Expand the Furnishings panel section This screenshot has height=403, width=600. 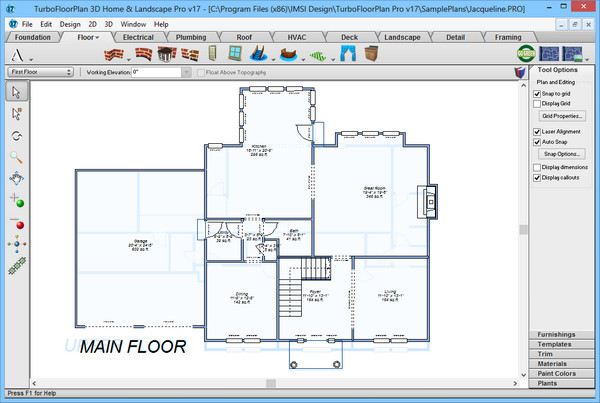click(x=556, y=333)
